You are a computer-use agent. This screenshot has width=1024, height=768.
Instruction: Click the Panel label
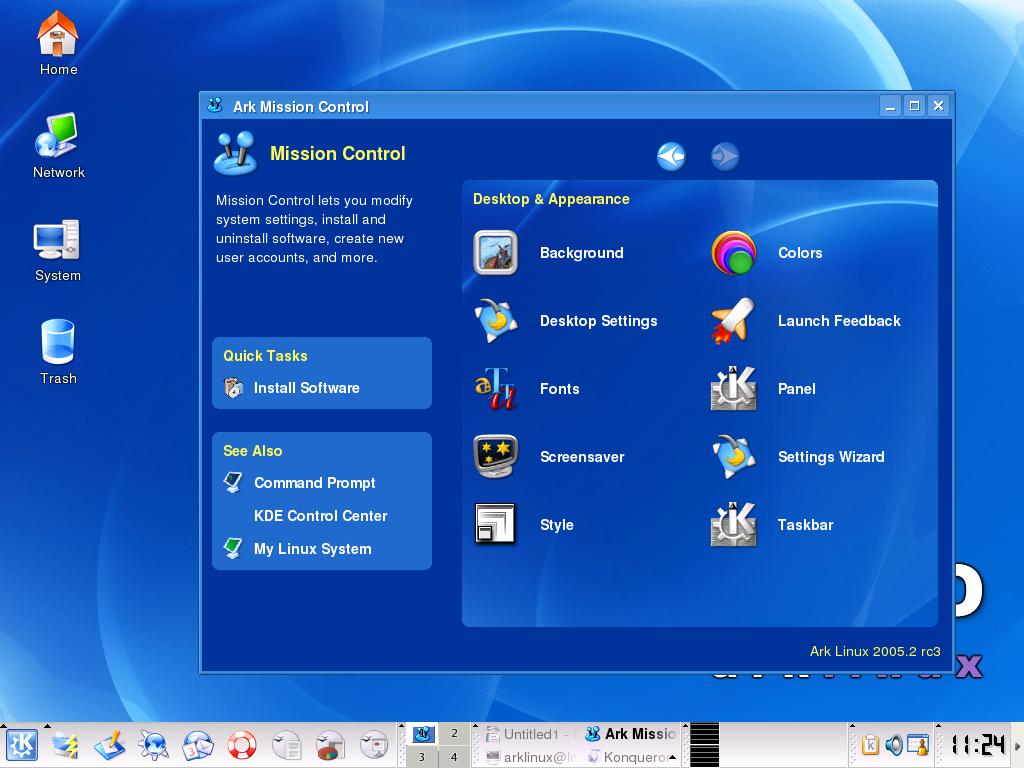pyautogui.click(x=796, y=389)
